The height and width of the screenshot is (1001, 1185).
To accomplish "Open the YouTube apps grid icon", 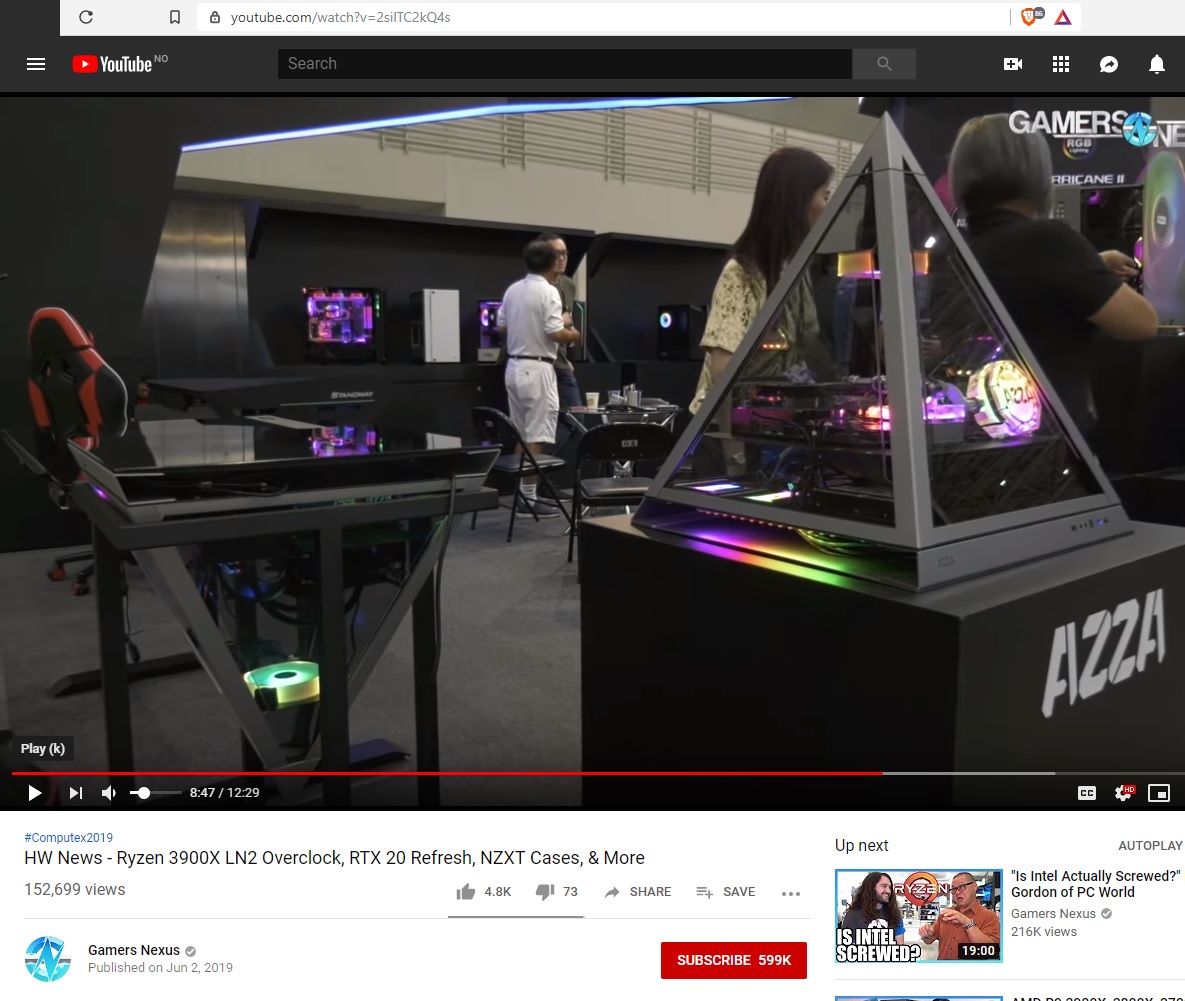I will click(1060, 64).
